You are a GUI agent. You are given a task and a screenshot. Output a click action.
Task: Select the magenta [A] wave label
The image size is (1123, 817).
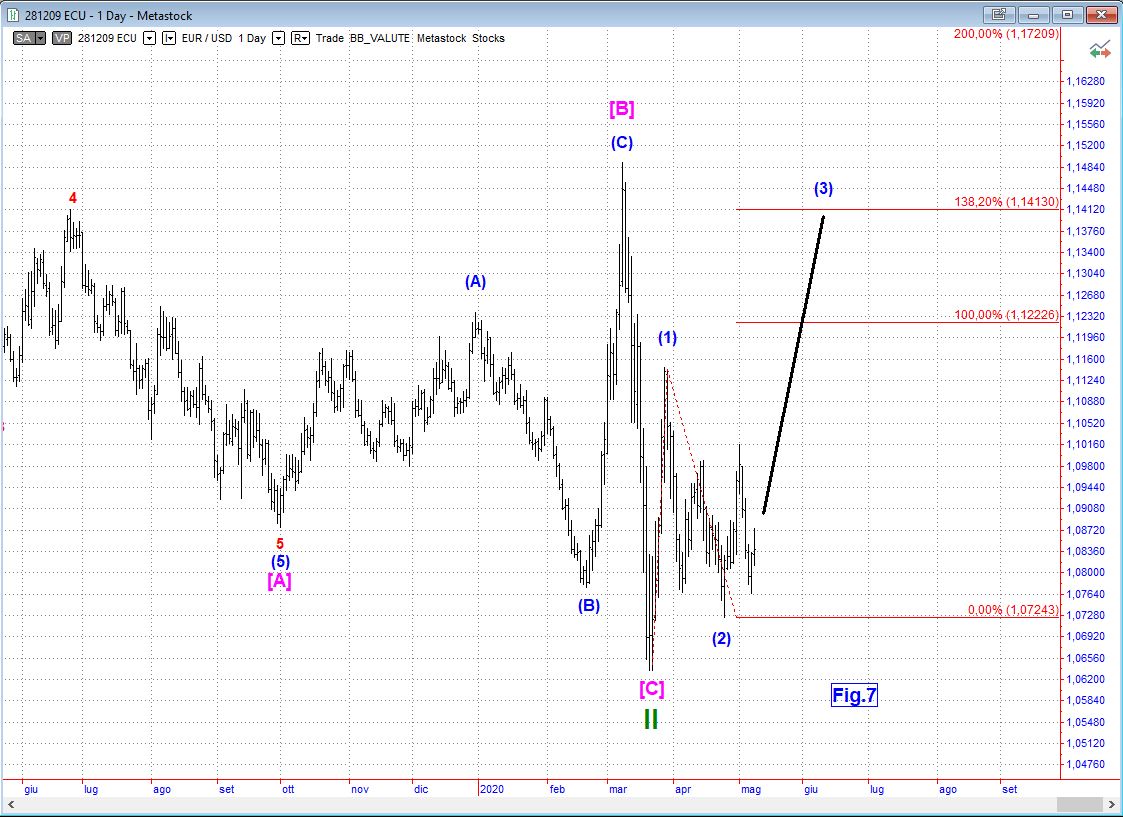[x=279, y=581]
